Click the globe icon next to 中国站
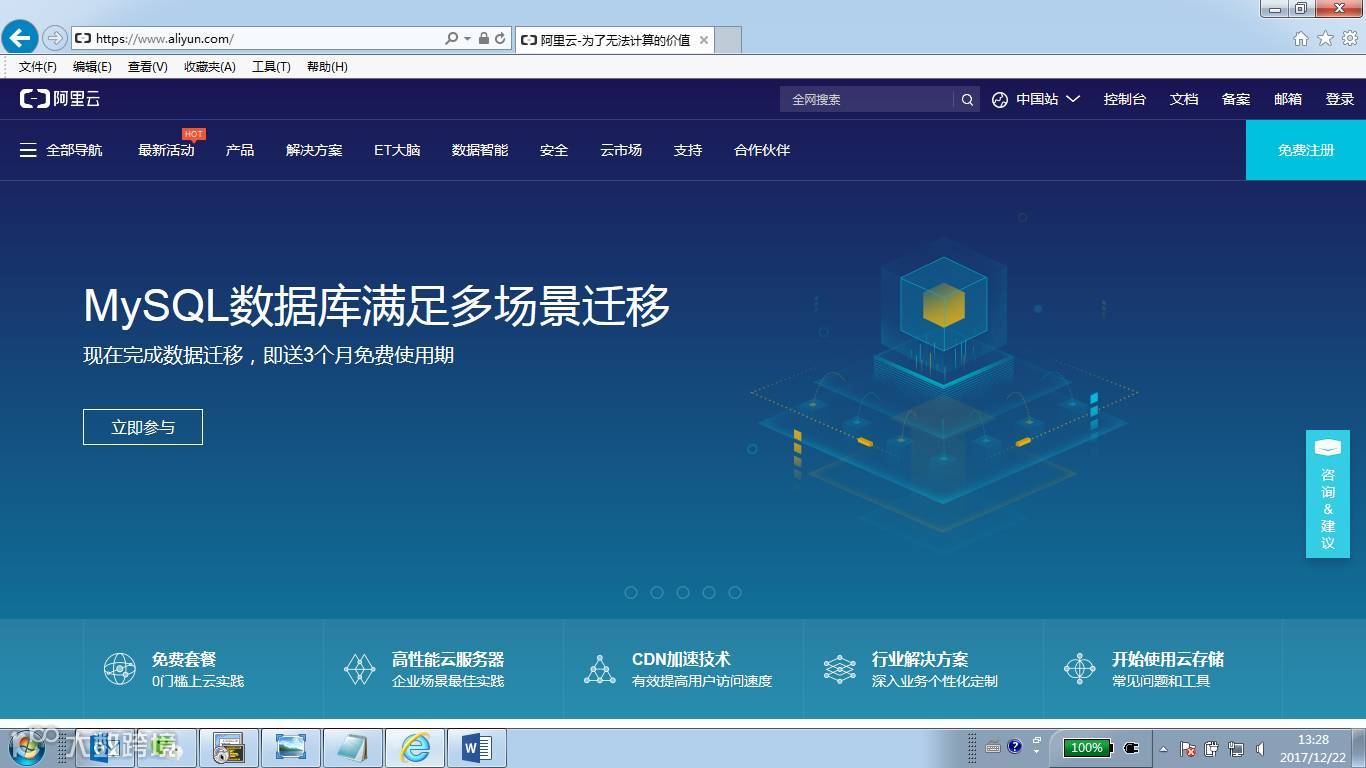Viewport: 1366px width, 768px height. coord(1000,100)
